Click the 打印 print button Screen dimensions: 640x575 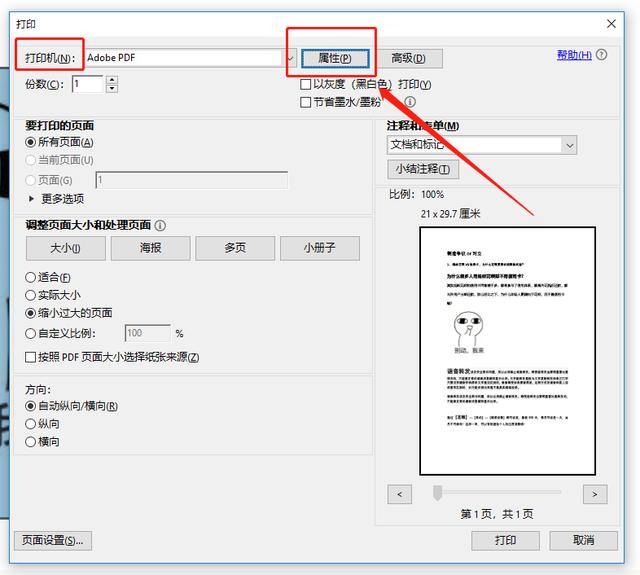506,541
